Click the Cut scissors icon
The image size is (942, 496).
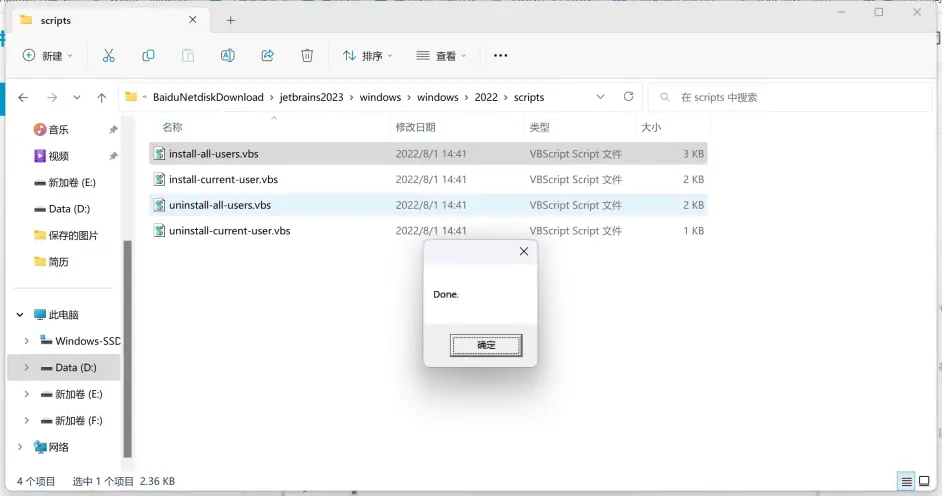[x=108, y=56]
